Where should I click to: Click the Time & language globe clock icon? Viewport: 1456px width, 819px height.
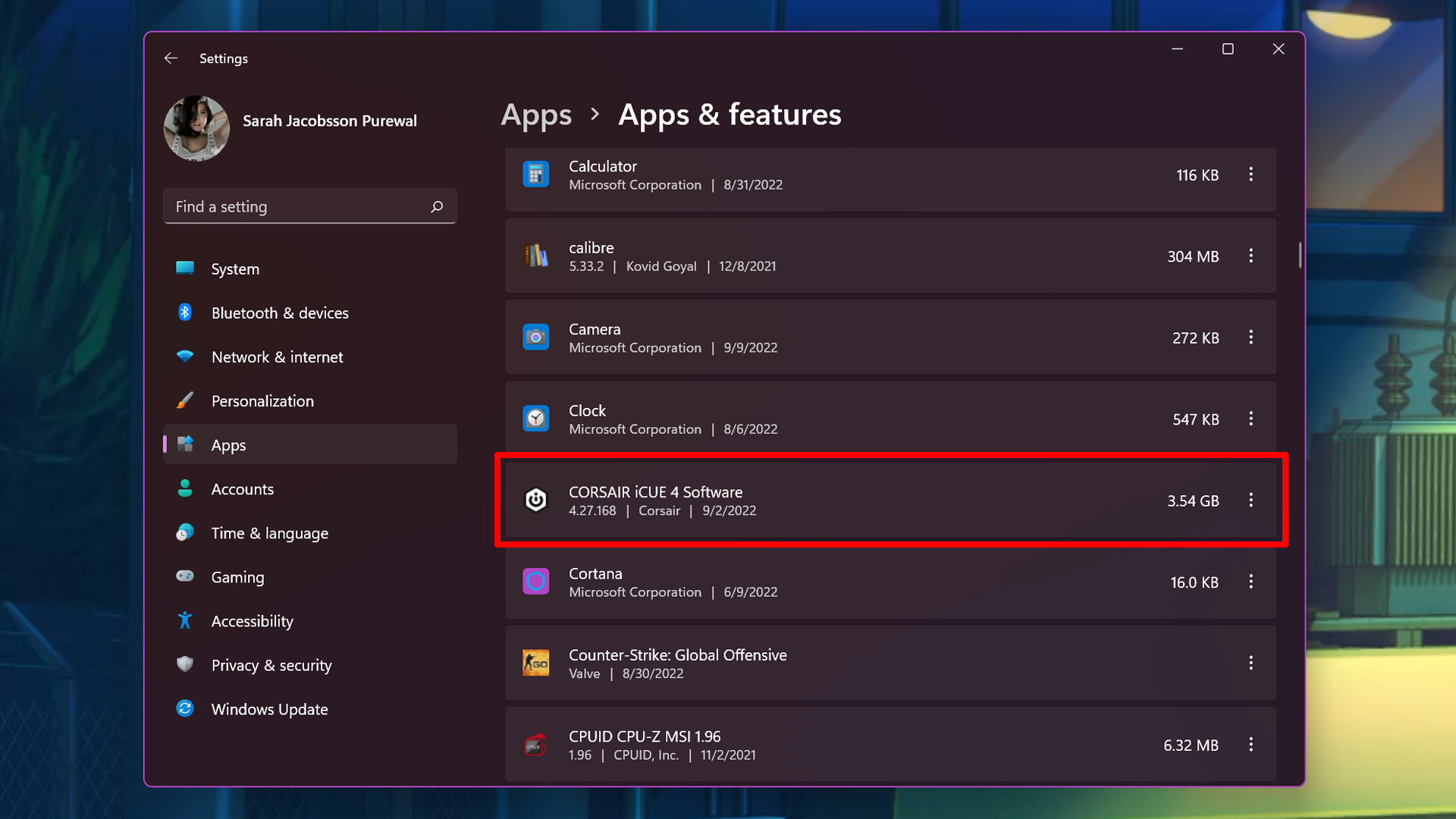[x=185, y=532]
